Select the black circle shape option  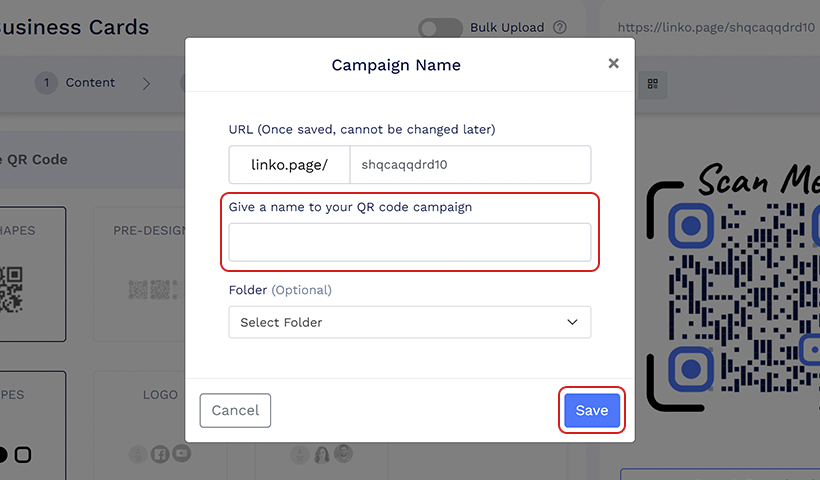pyautogui.click(x=3, y=454)
